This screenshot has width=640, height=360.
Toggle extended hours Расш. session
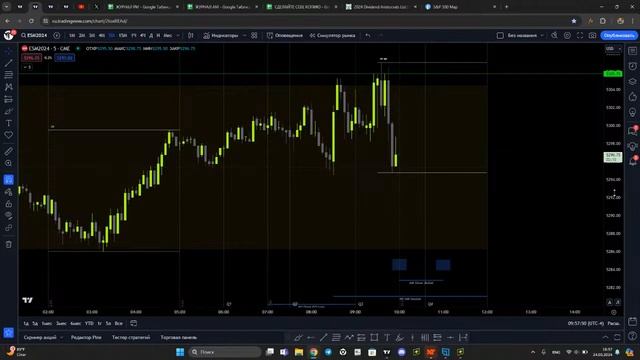[613, 323]
